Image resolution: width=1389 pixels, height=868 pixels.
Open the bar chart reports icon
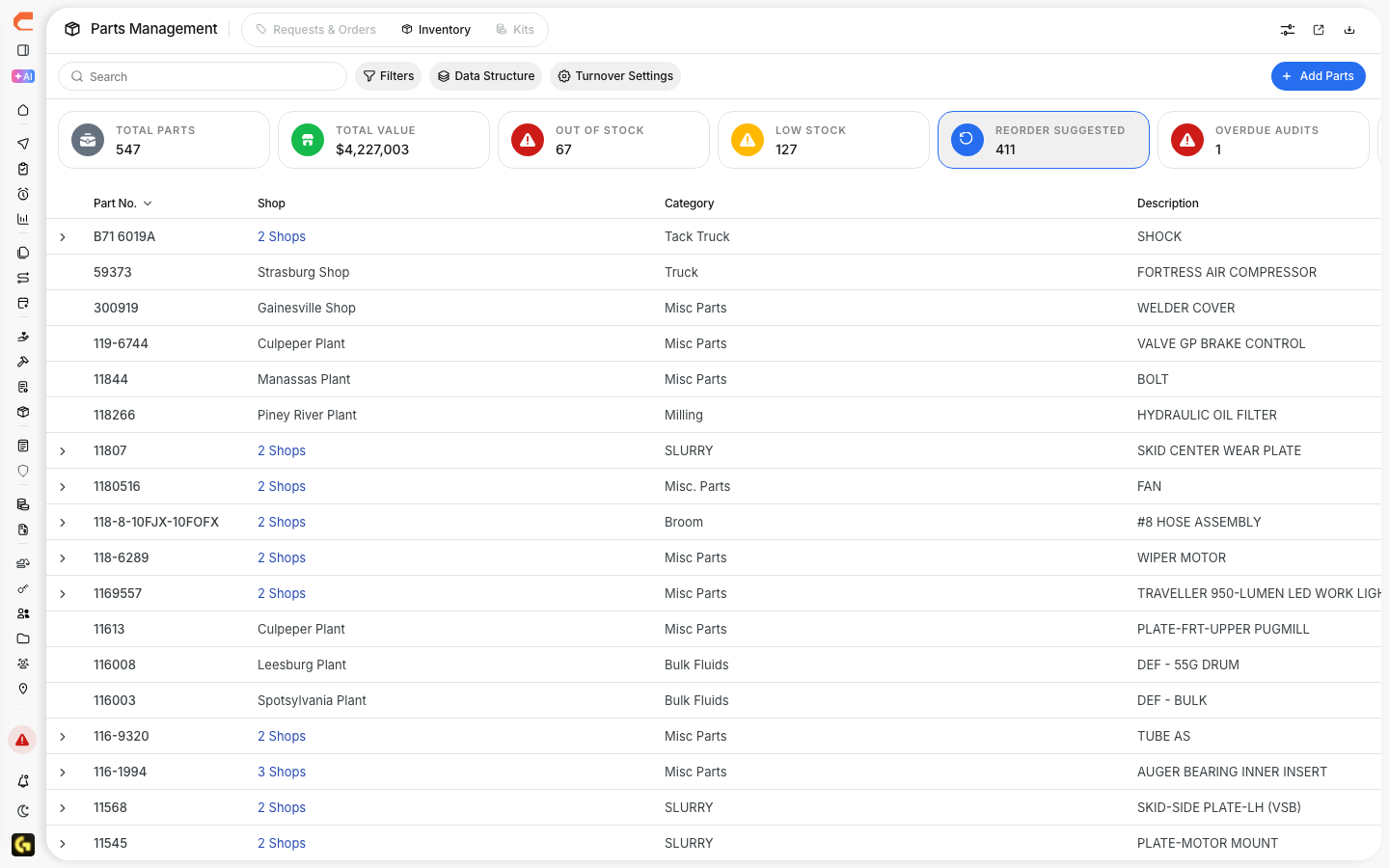pyautogui.click(x=23, y=219)
